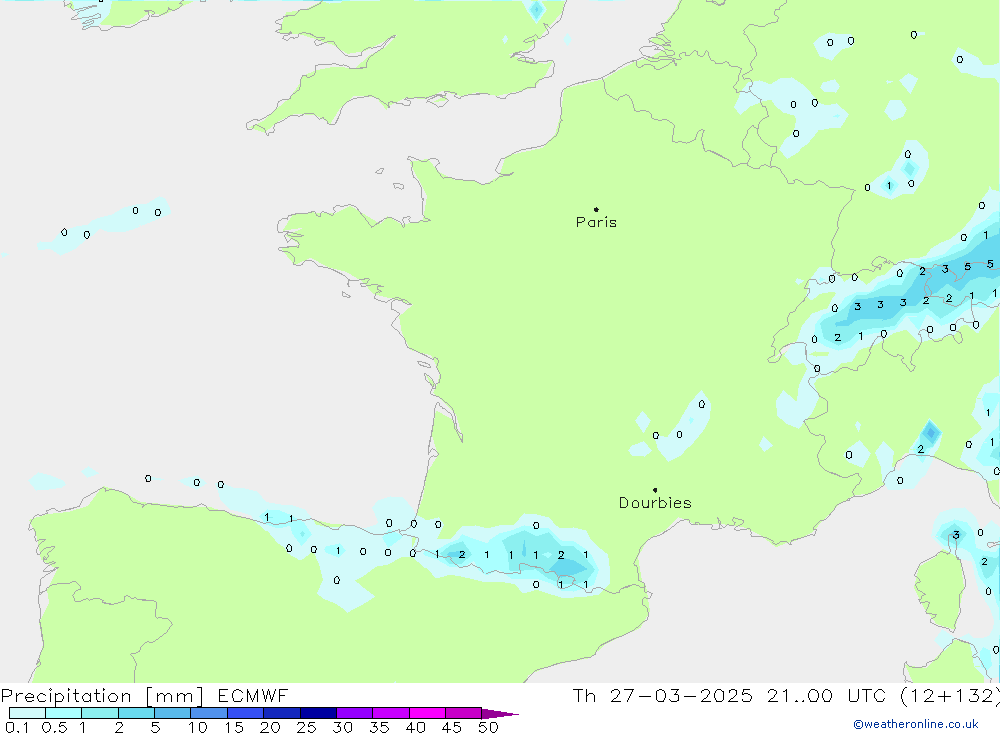Pick the legend swatch between 25 and 30
Viewport: 1000px width, 733px height.
click(318, 713)
